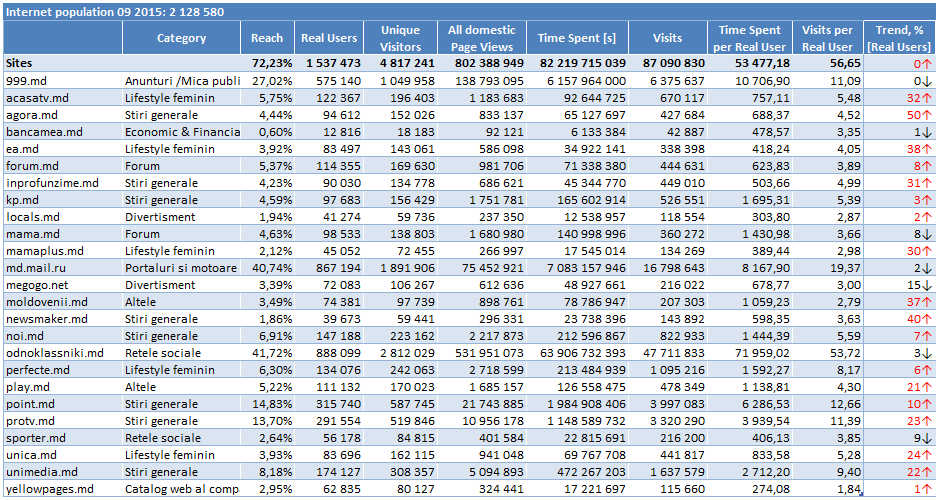Click the play.md site cell
This screenshot has width=939, height=500.
click(62, 387)
